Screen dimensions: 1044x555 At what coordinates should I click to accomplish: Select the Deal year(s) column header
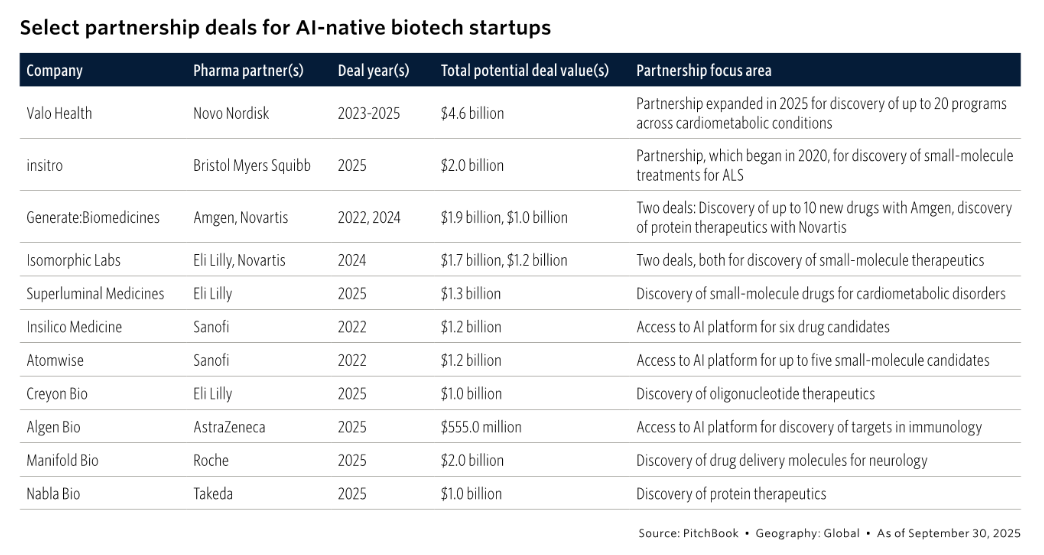pos(373,71)
